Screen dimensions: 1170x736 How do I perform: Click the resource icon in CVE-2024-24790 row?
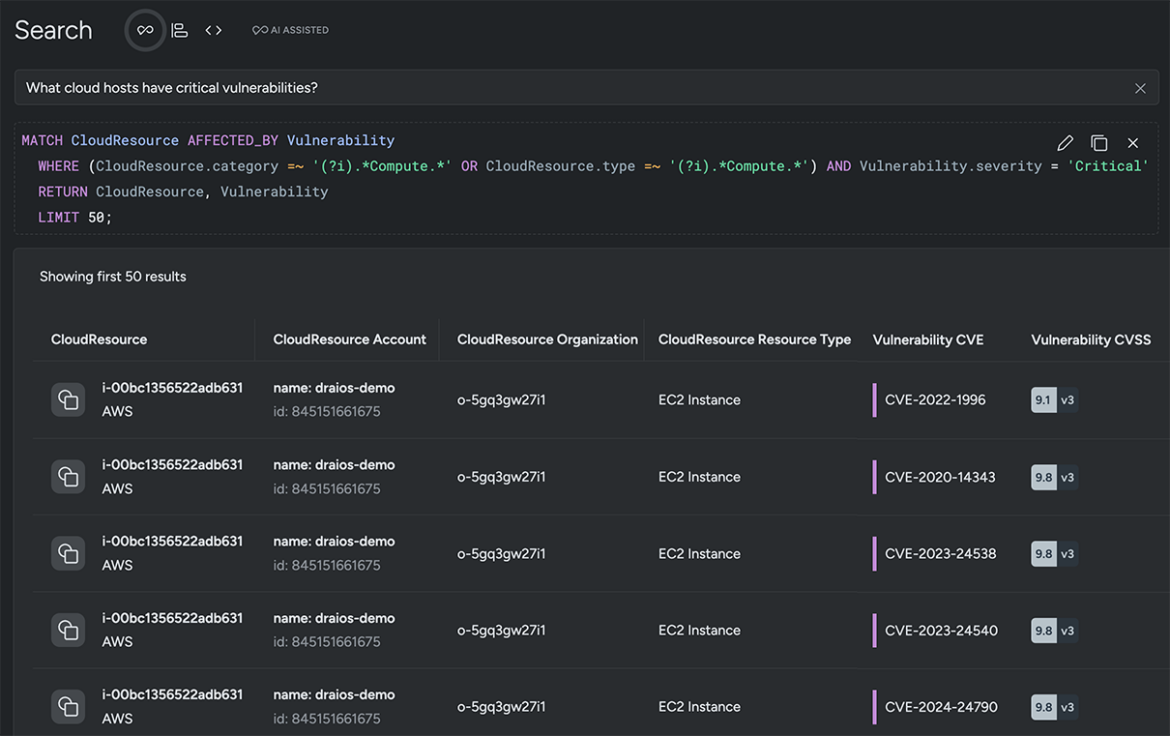click(x=68, y=706)
